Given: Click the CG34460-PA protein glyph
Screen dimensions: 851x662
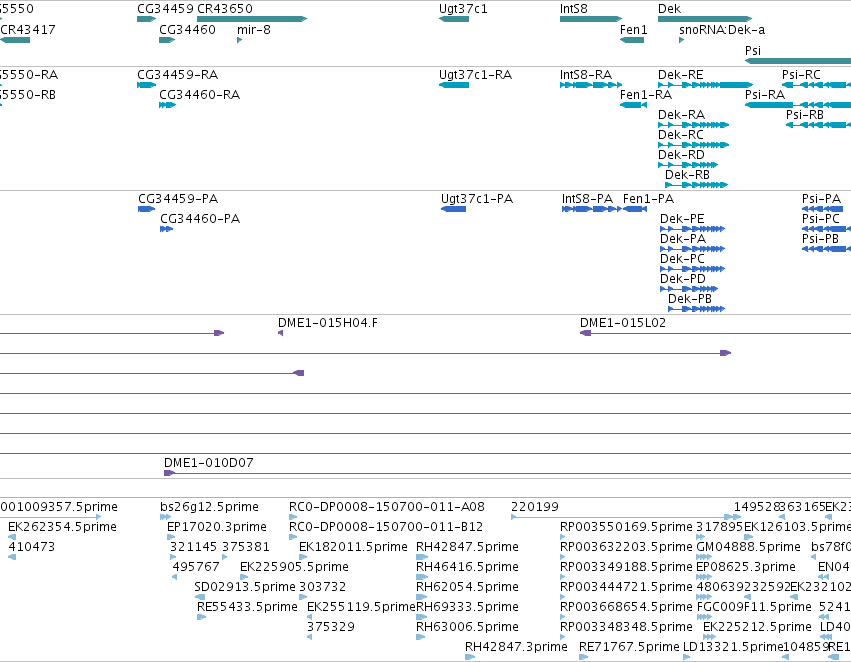Looking at the screenshot, I should [x=167, y=229].
